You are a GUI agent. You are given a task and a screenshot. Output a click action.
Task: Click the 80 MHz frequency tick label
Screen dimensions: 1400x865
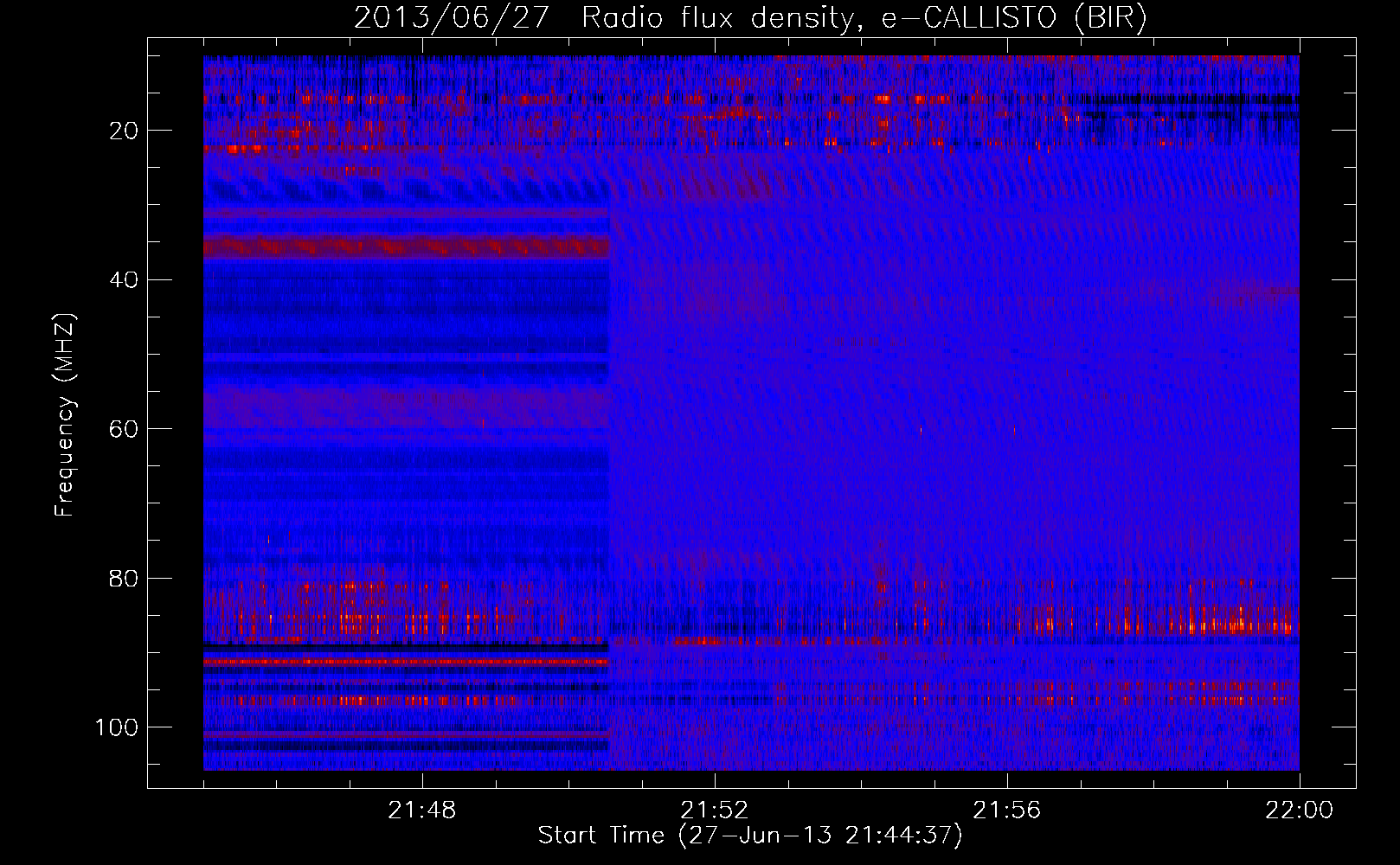point(125,578)
